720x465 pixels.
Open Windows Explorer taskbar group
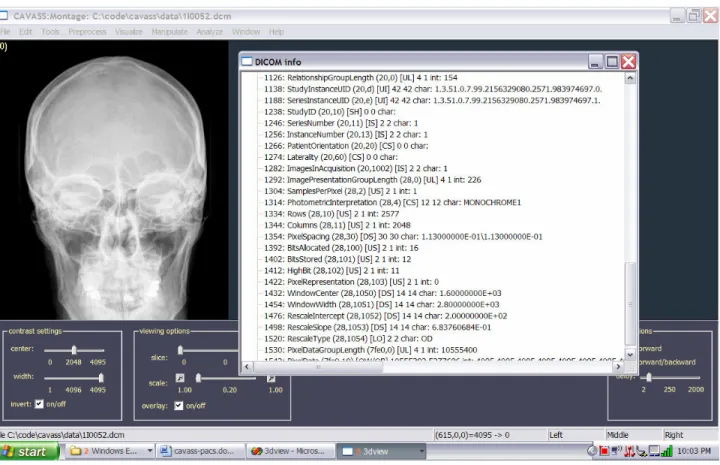click(x=109, y=451)
